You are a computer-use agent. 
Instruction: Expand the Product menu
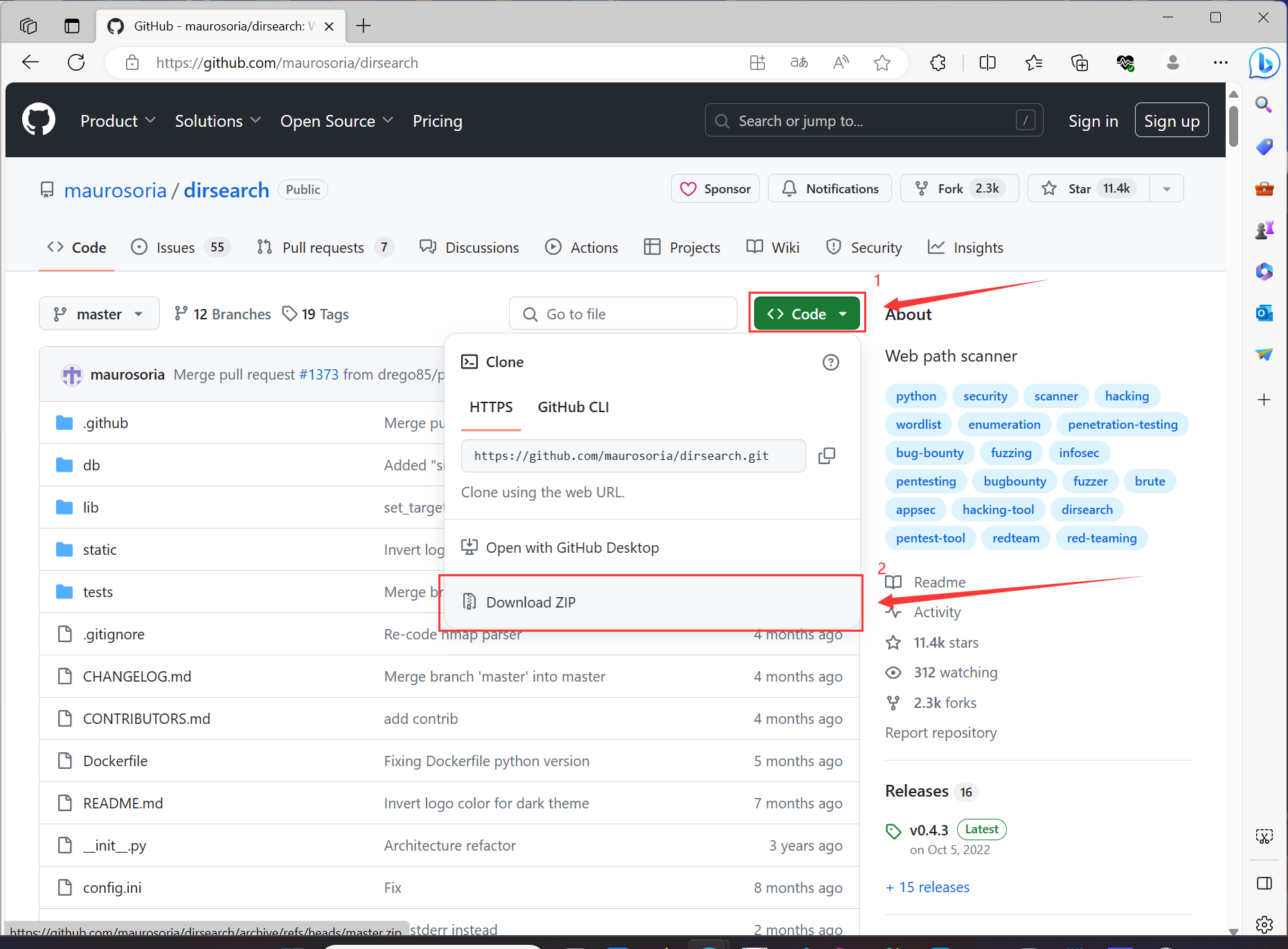tap(118, 121)
